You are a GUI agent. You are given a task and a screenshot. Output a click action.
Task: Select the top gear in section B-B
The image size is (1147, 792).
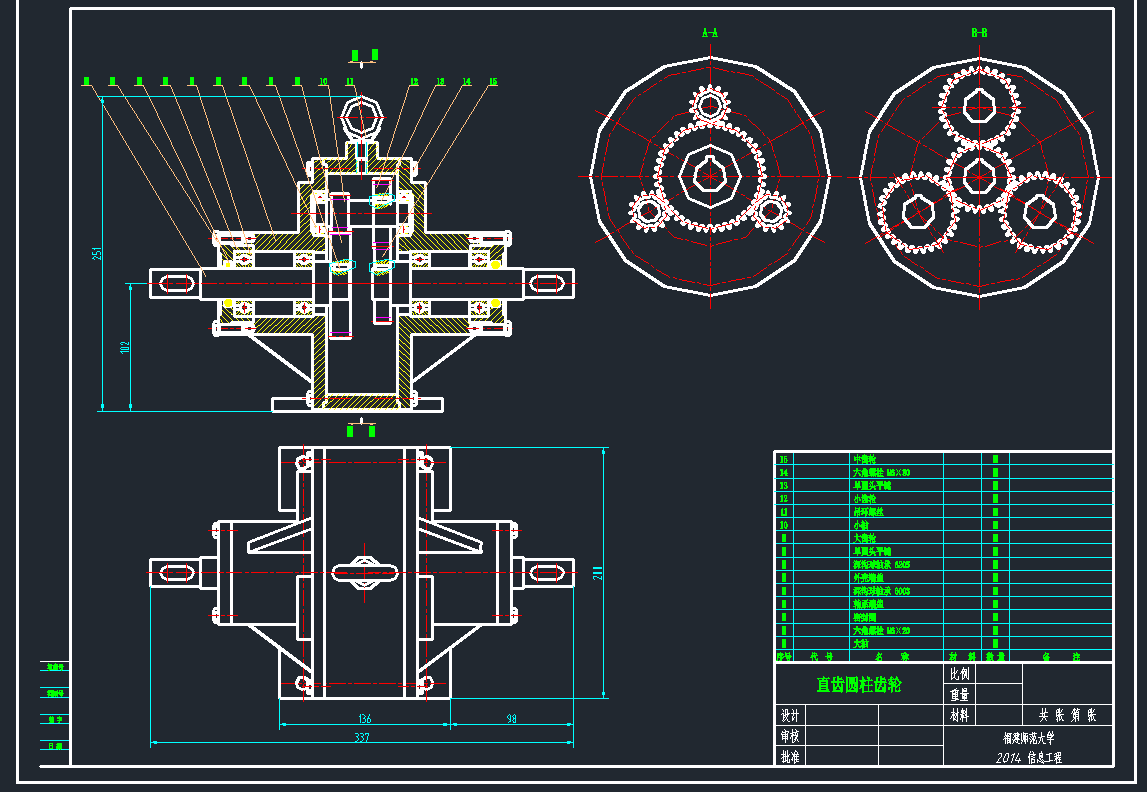[979, 107]
